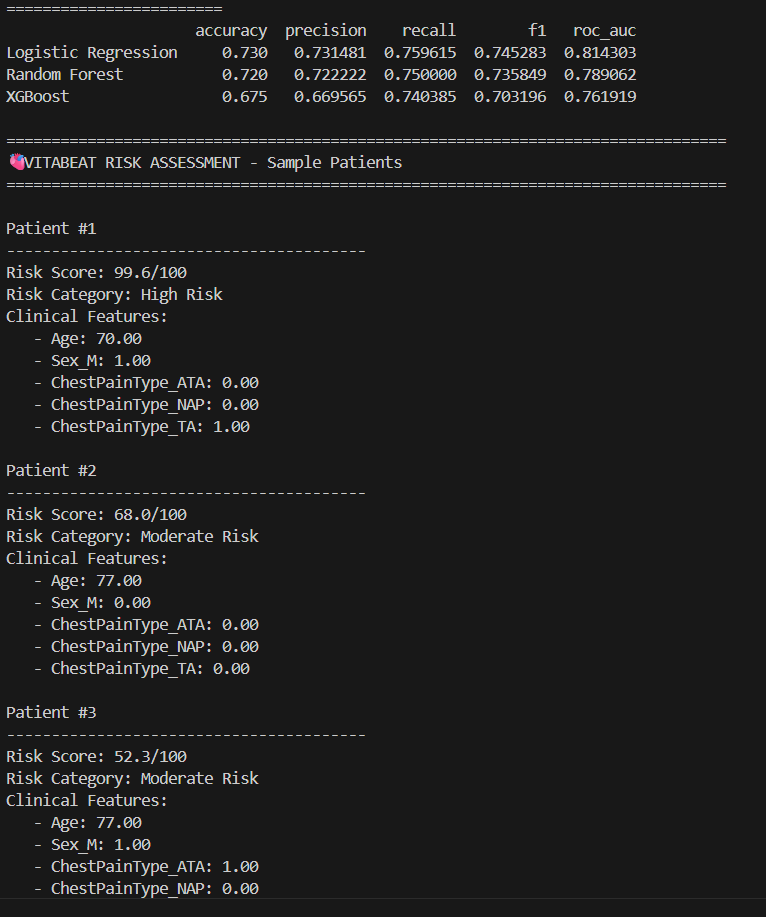Select the 'Patient #2' heading
Image resolution: width=766 pixels, height=917 pixels.
coord(51,471)
